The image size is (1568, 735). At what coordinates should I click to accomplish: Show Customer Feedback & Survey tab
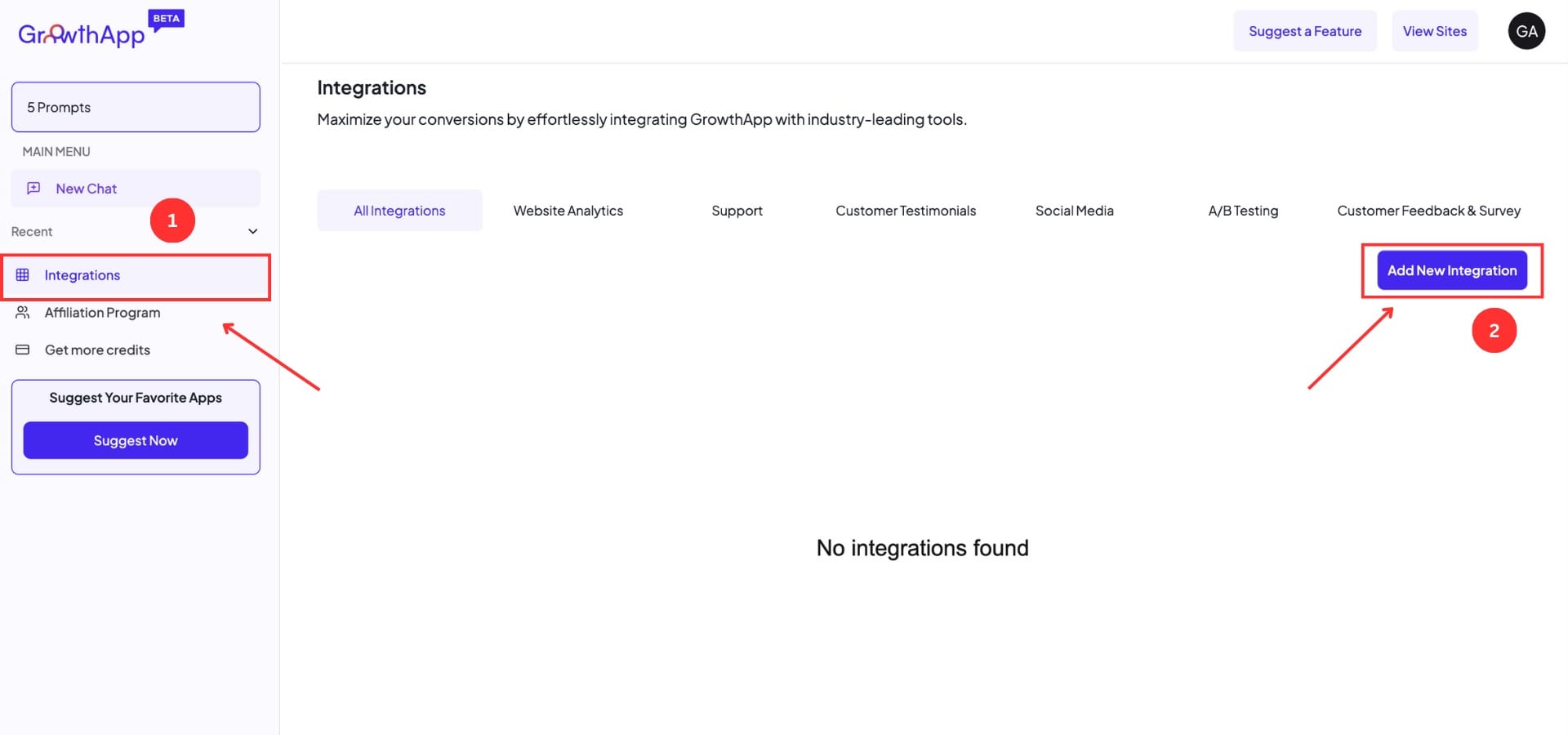(x=1429, y=211)
